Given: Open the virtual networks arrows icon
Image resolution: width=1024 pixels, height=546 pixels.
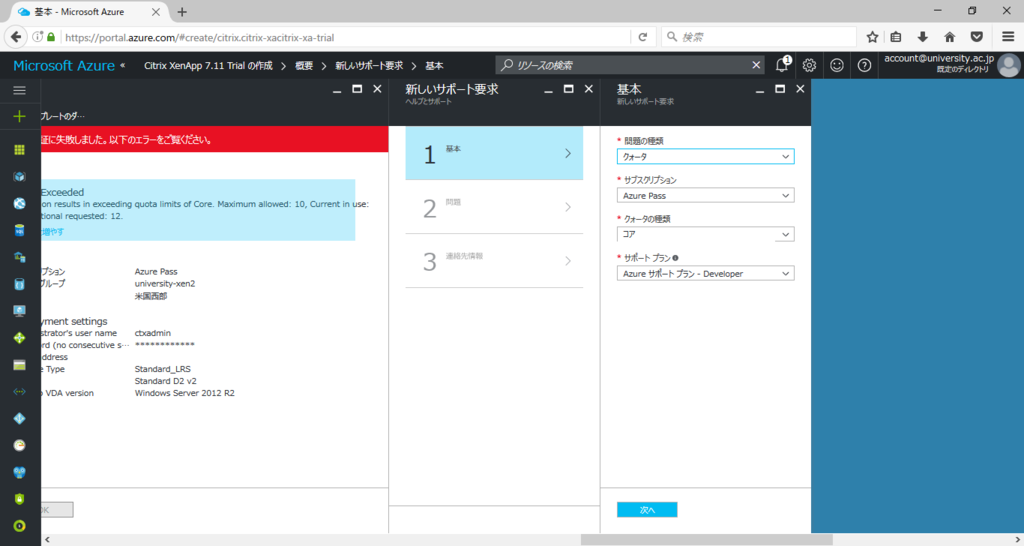Looking at the screenshot, I should point(20,392).
